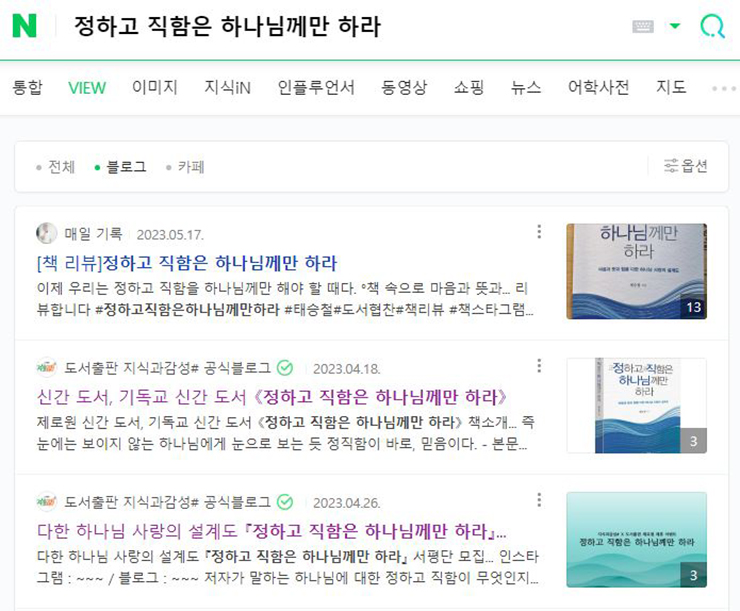Open the teal banner thumbnail of the 2023.04.26 post
This screenshot has width=740, height=611.
[x=637, y=540]
